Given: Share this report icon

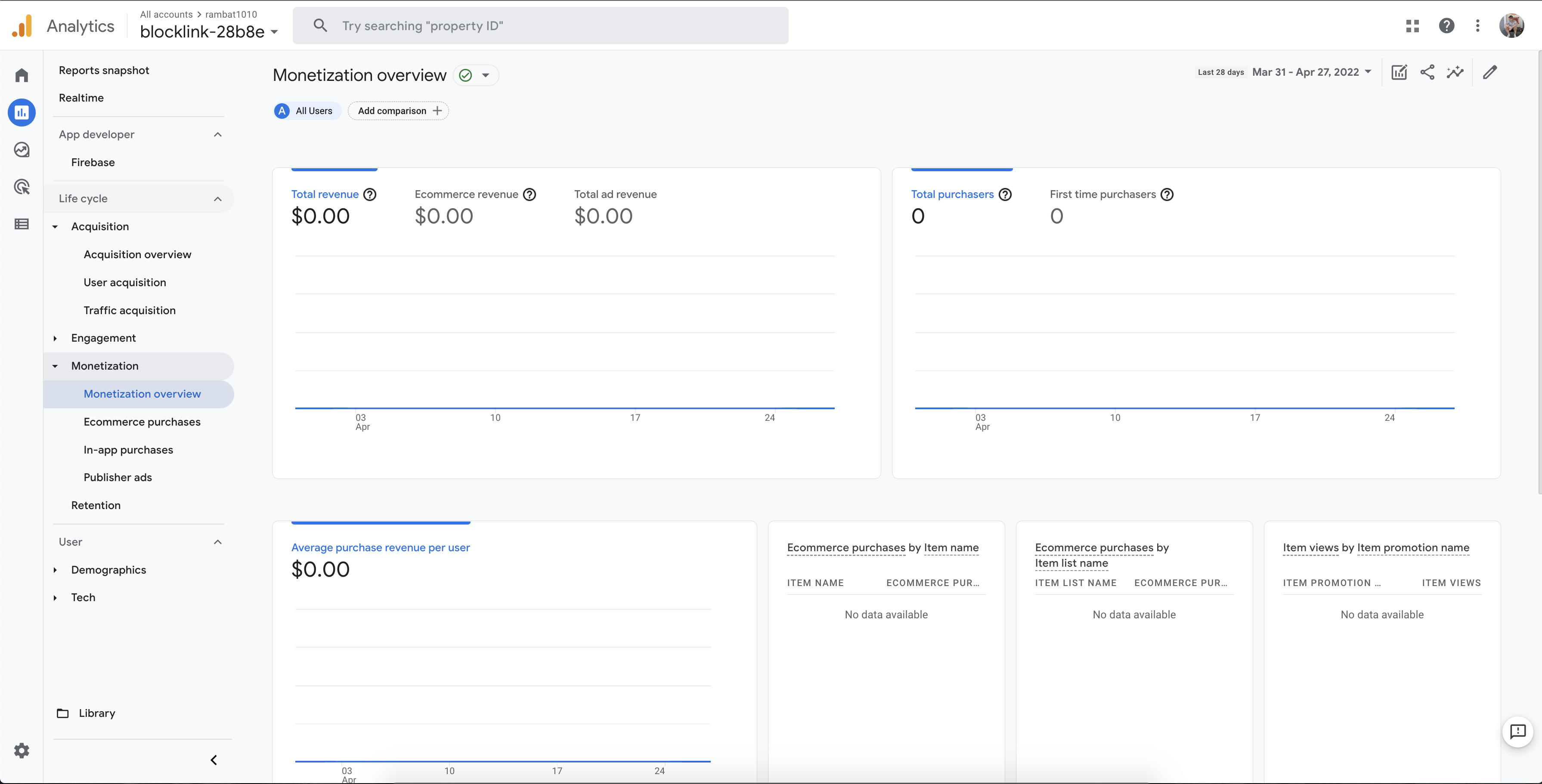Looking at the screenshot, I should pos(1427,72).
